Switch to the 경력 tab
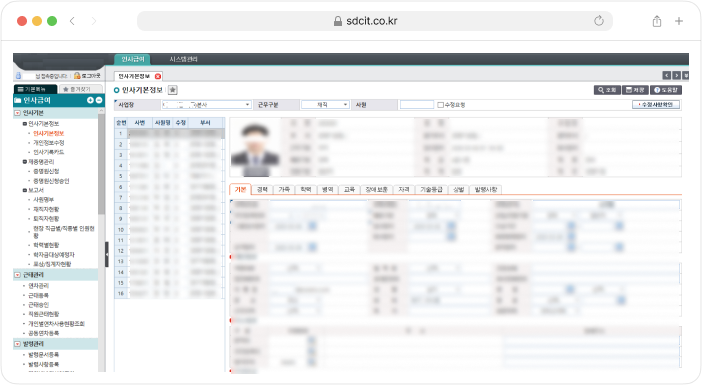Viewport: 702px width, 385px height. [262, 190]
